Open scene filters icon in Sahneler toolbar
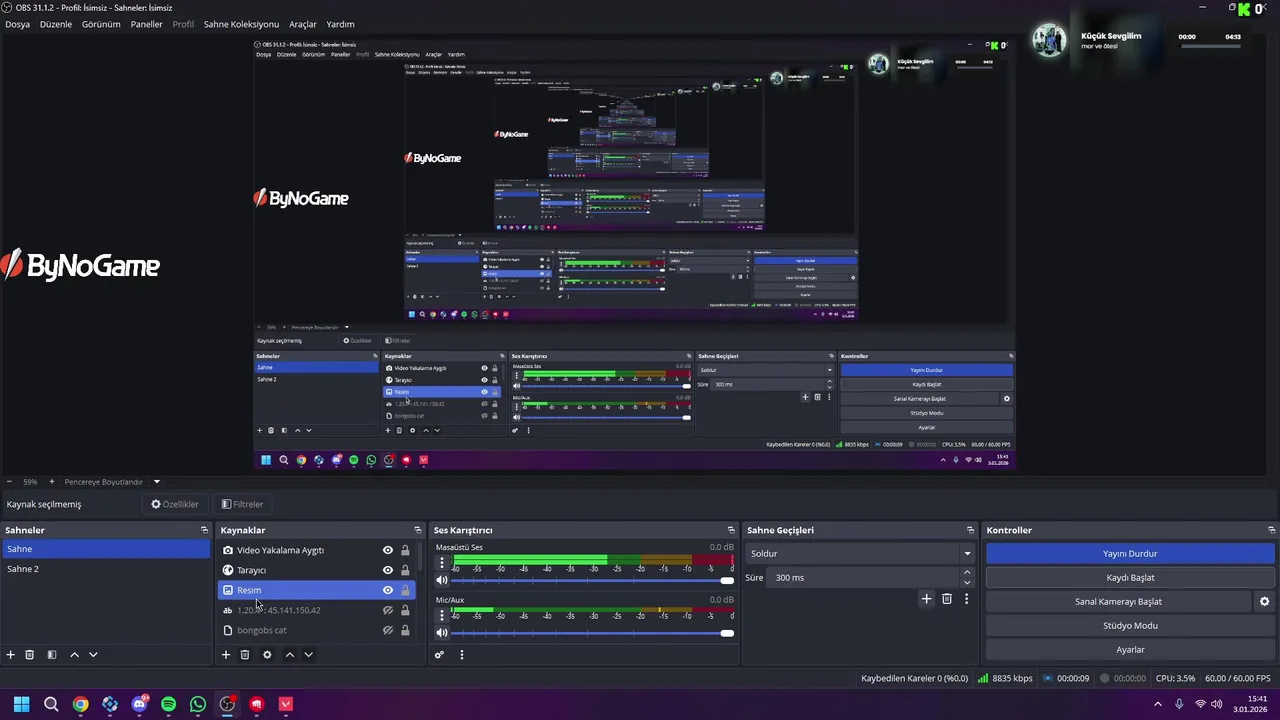Image resolution: width=1280 pixels, height=720 pixels. point(52,655)
